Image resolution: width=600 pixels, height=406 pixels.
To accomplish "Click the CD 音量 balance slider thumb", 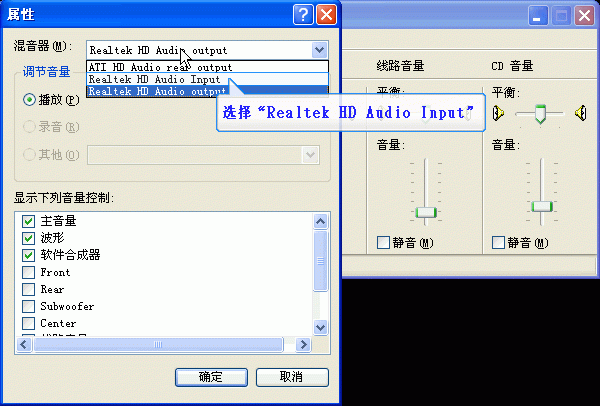I will coord(540,114).
